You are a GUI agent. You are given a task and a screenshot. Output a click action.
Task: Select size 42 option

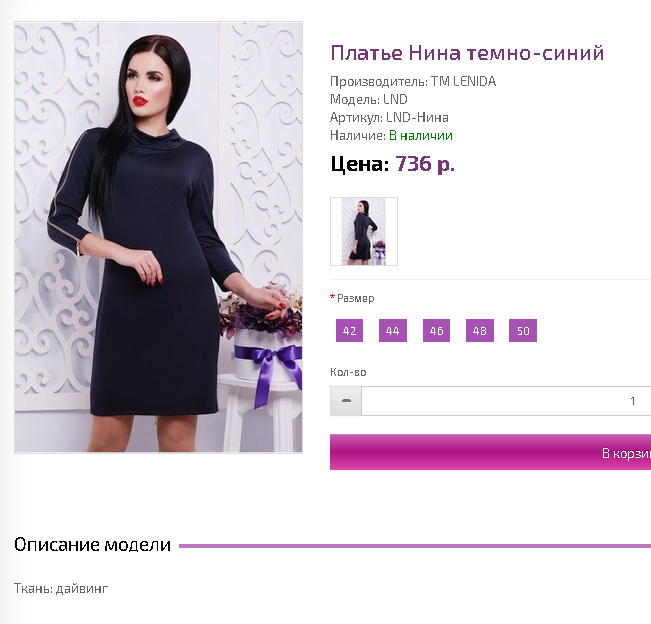pyautogui.click(x=349, y=330)
